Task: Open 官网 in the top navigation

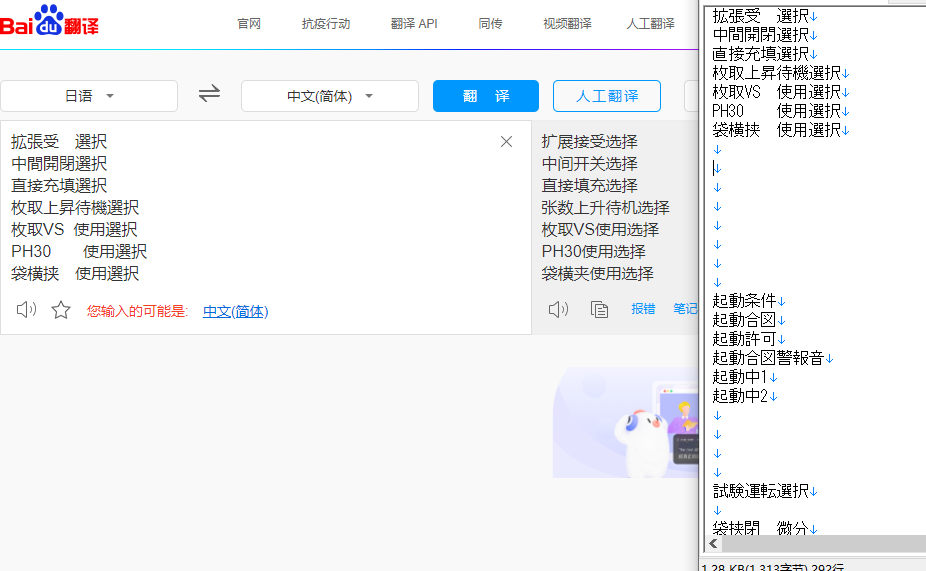Action: click(249, 24)
